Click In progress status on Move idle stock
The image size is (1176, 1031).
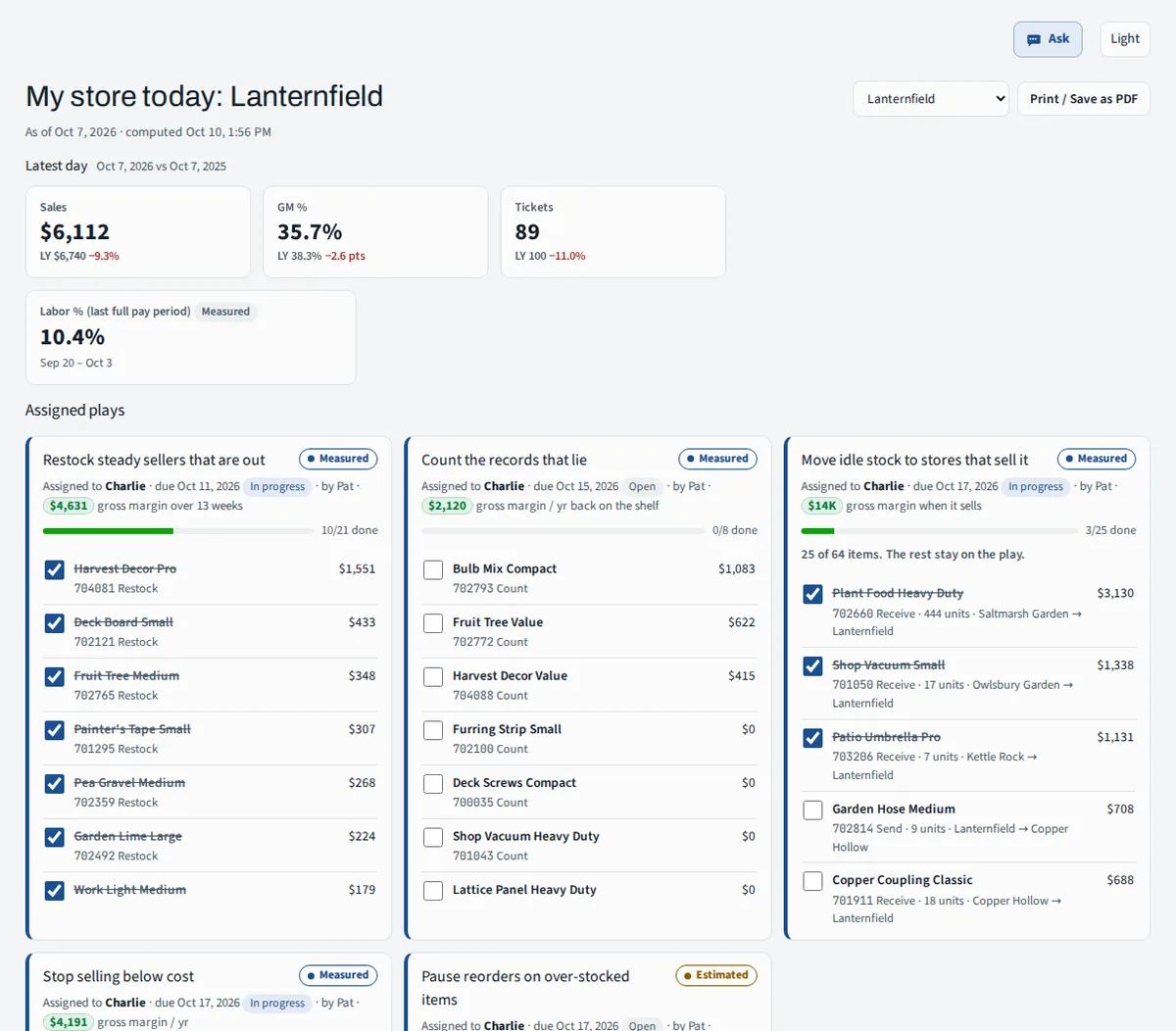[1036, 487]
